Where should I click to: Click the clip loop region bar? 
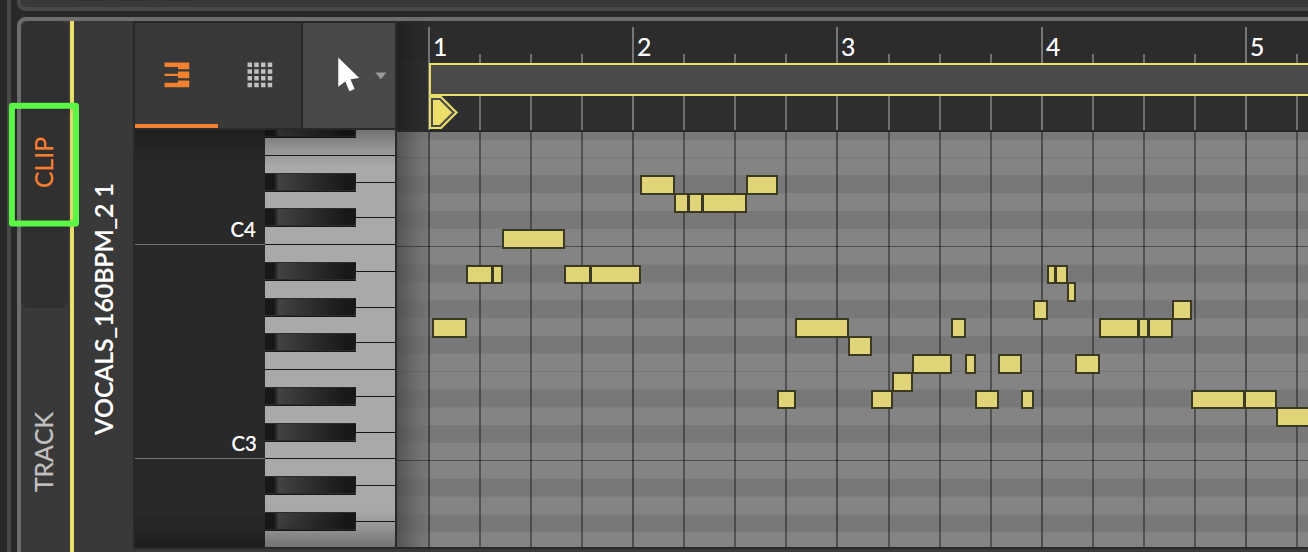(868, 79)
